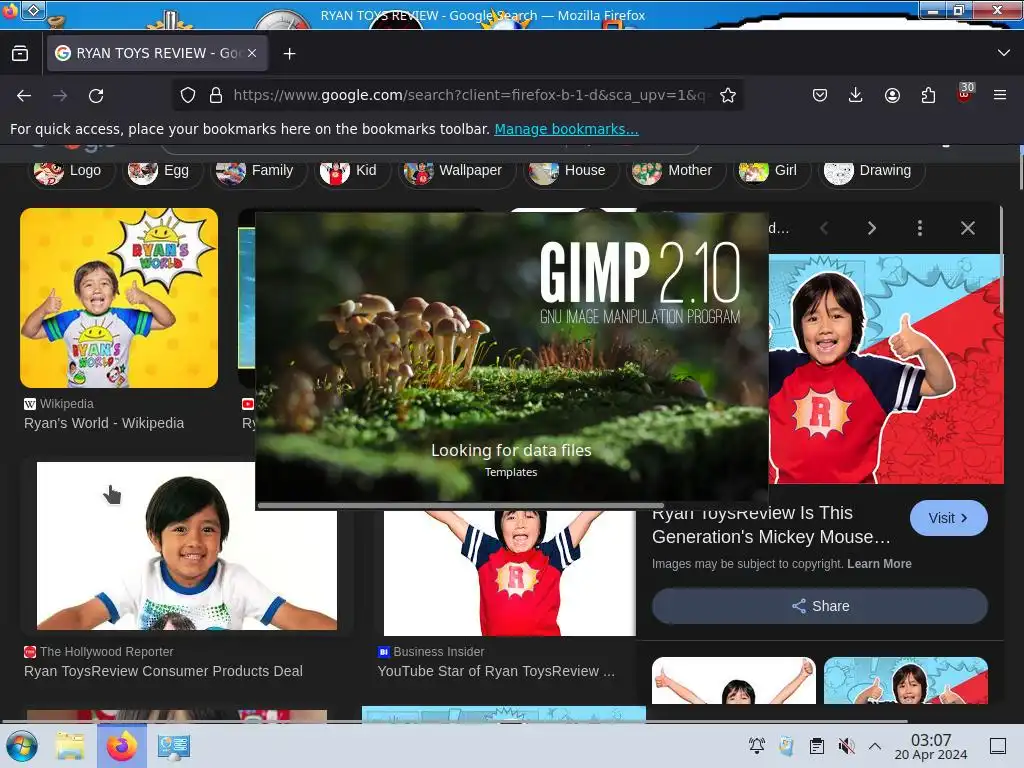Screen dimensions: 1024x768
Task: Open the Firefox account icon
Action: pos(892,95)
